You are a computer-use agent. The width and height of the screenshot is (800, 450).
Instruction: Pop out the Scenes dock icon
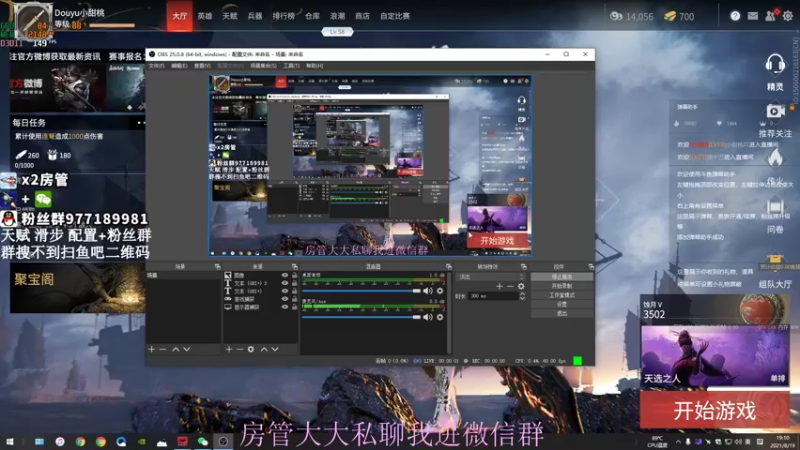[217, 266]
